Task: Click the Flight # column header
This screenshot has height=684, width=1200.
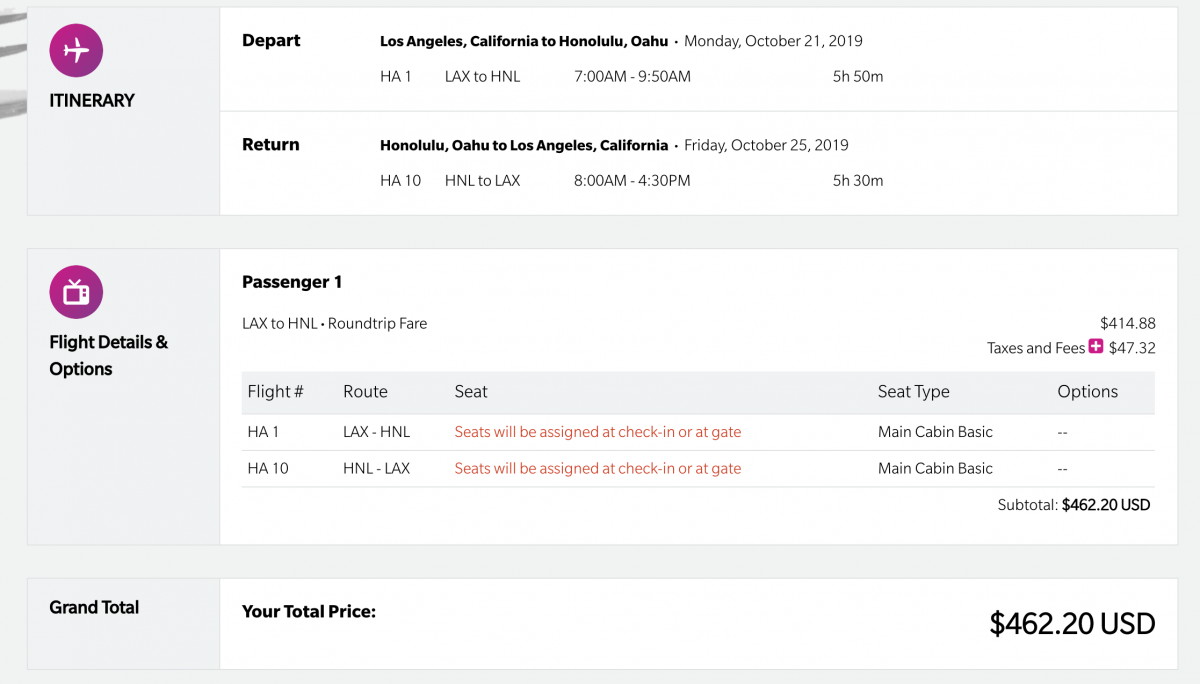Action: (x=275, y=392)
